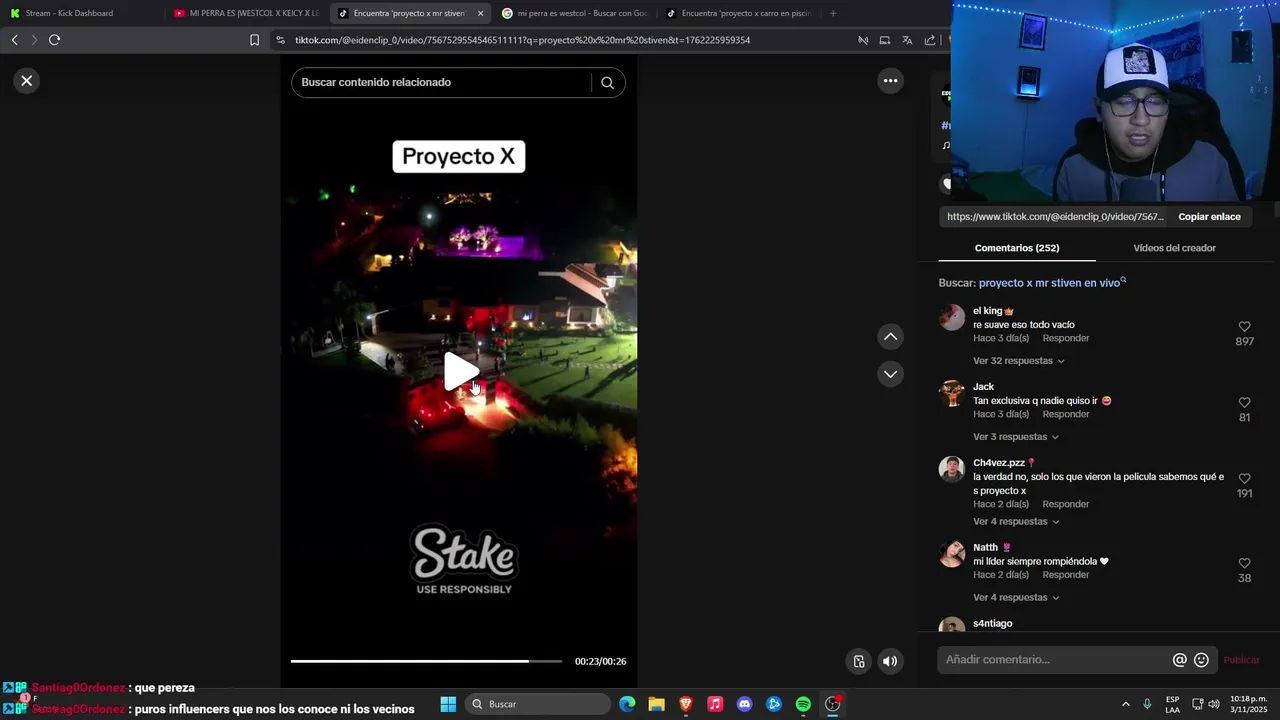Focus Buscar contenido relacionado search field

click(x=445, y=83)
